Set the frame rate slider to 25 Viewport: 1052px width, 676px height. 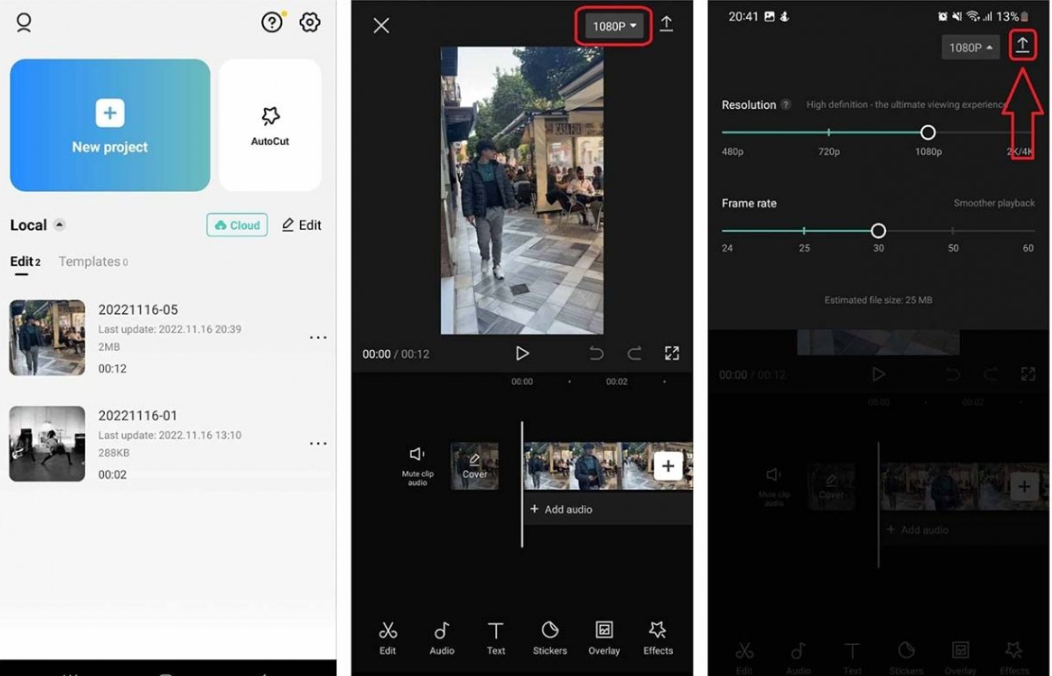pos(804,231)
